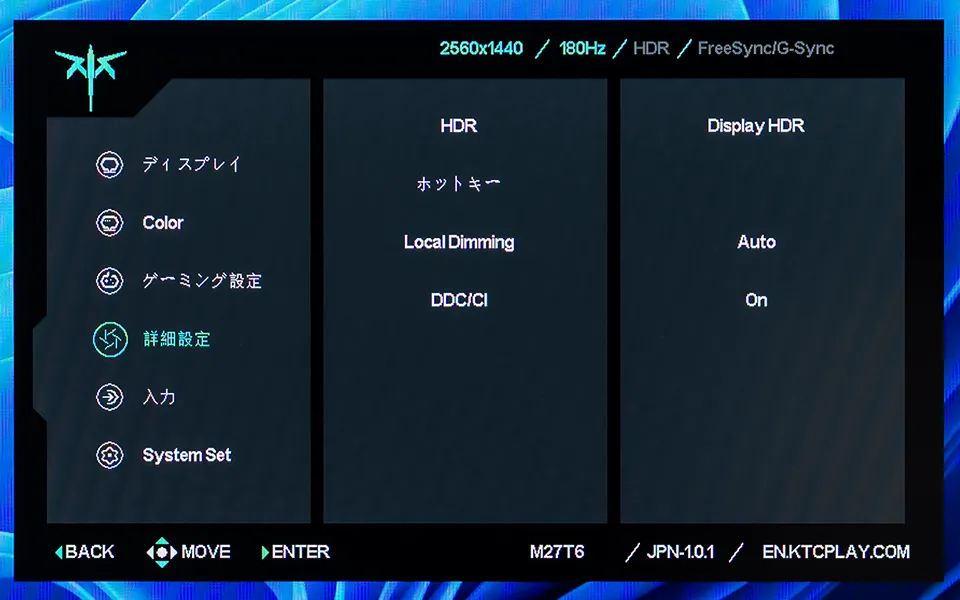Select the Local Dimming setting
The image size is (960, 600).
coord(459,242)
